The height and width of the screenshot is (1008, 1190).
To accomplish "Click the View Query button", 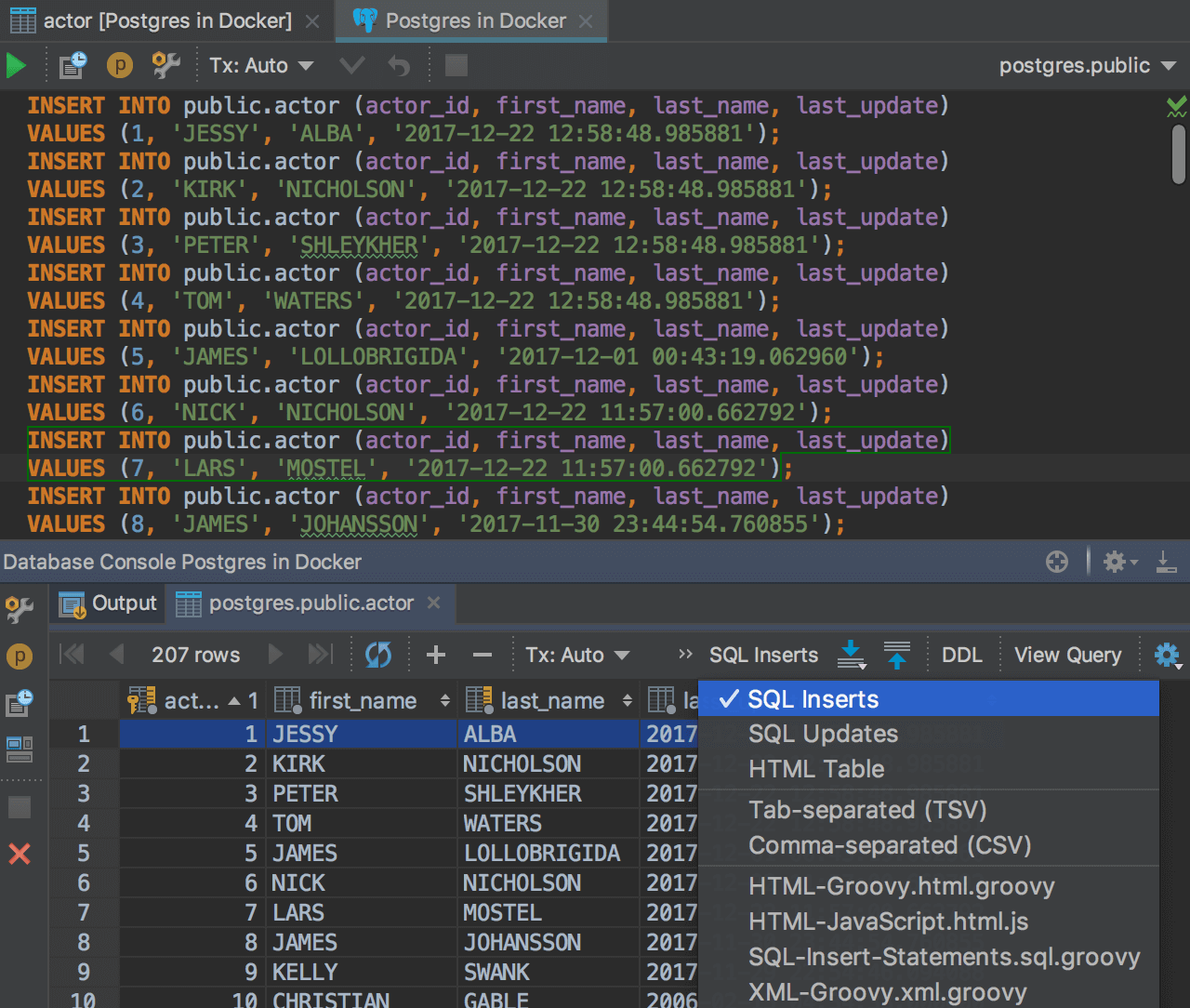I will (1067, 655).
